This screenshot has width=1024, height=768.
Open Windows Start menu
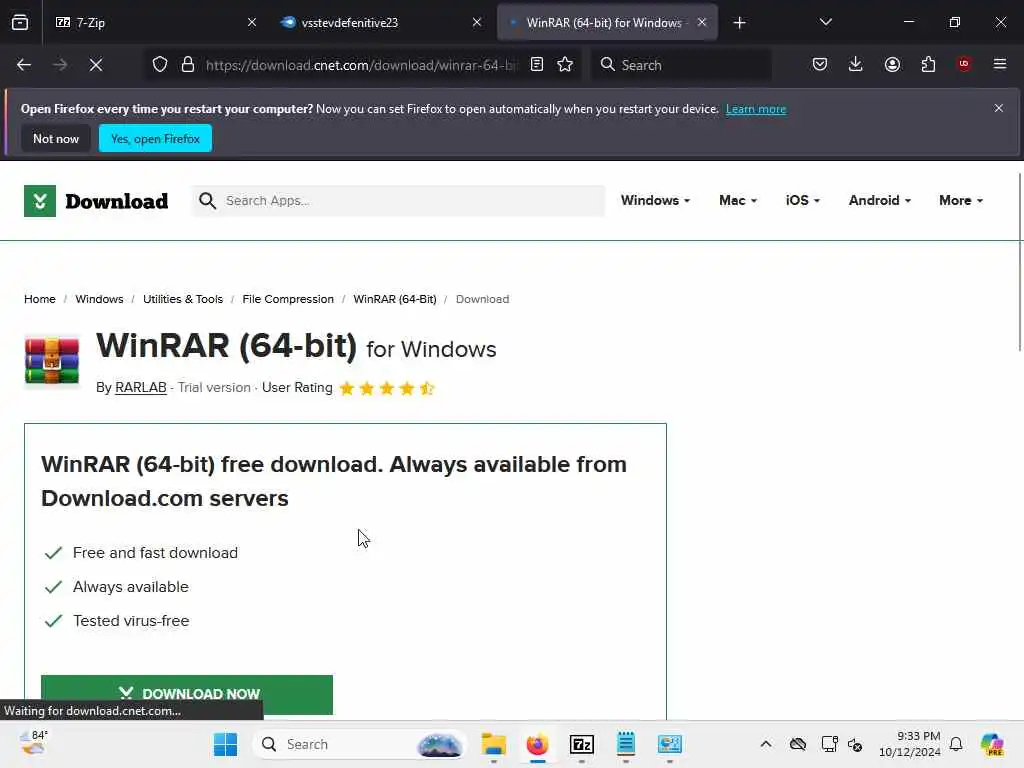pyautogui.click(x=226, y=744)
